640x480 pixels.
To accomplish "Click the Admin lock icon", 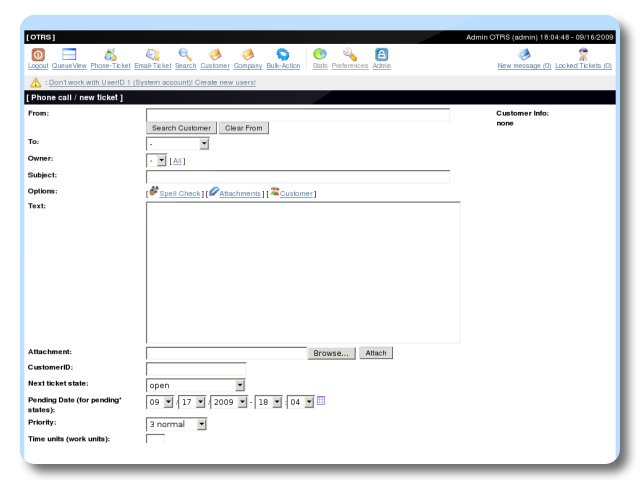I will 382,55.
